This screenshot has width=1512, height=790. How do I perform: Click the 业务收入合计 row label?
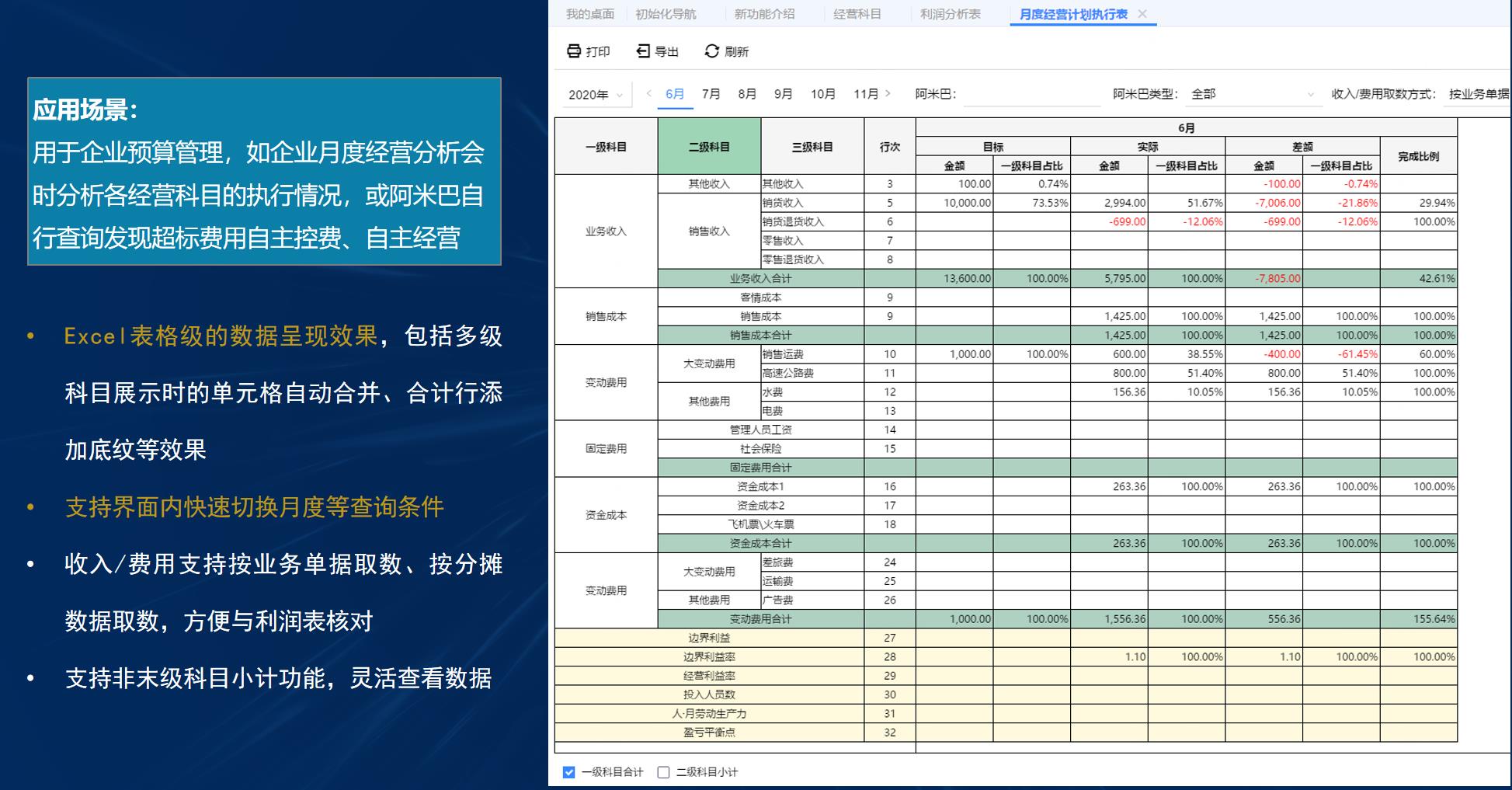(760, 278)
